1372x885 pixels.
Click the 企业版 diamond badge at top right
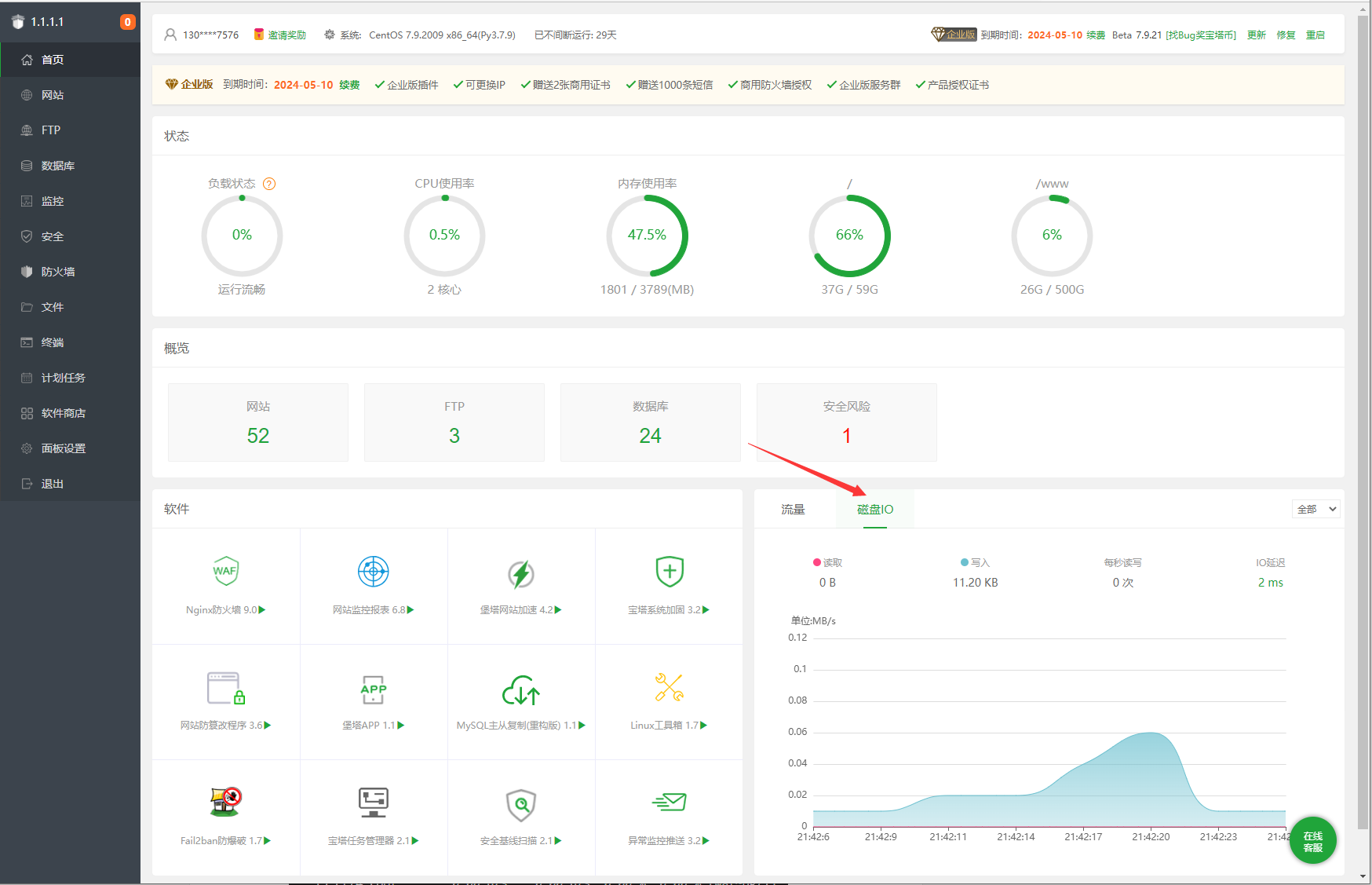pos(953,35)
